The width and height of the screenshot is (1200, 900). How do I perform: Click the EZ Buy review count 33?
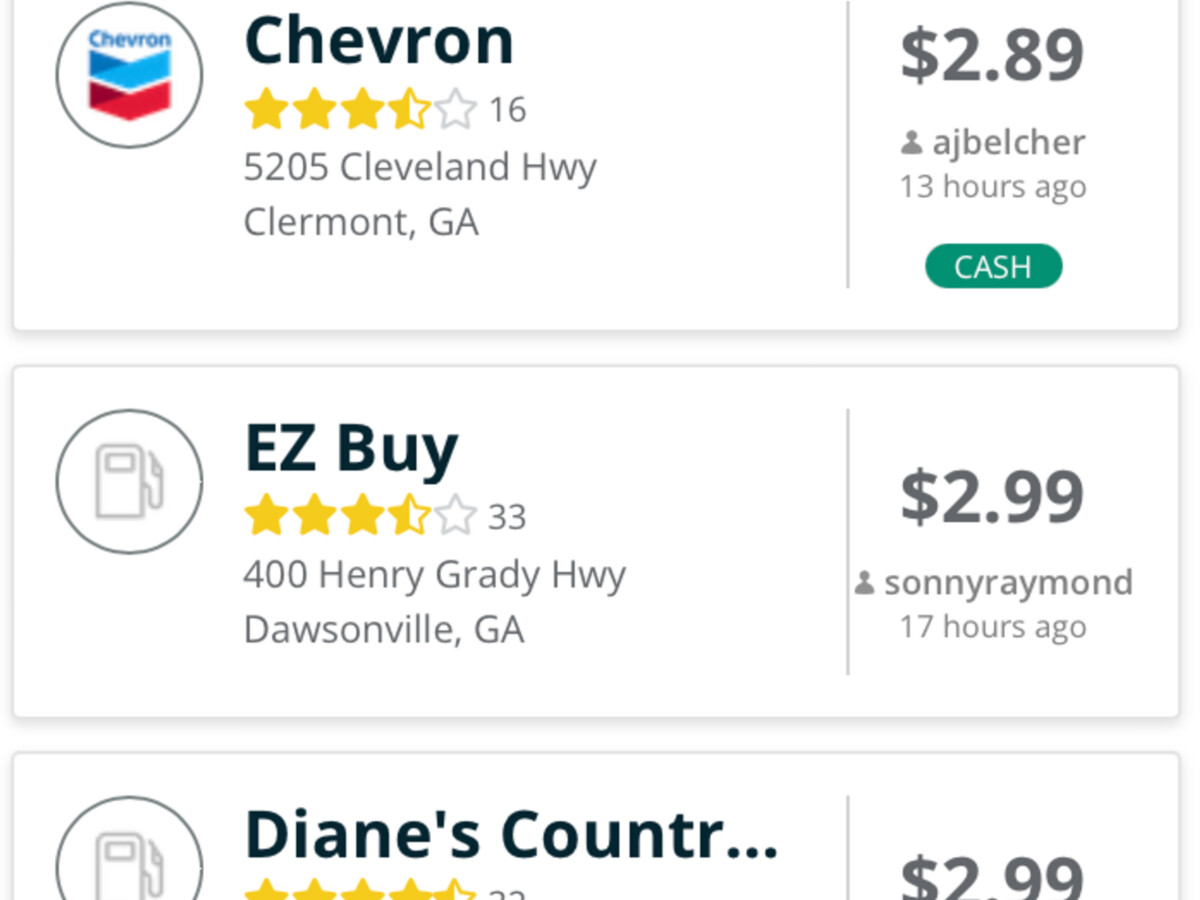507,518
